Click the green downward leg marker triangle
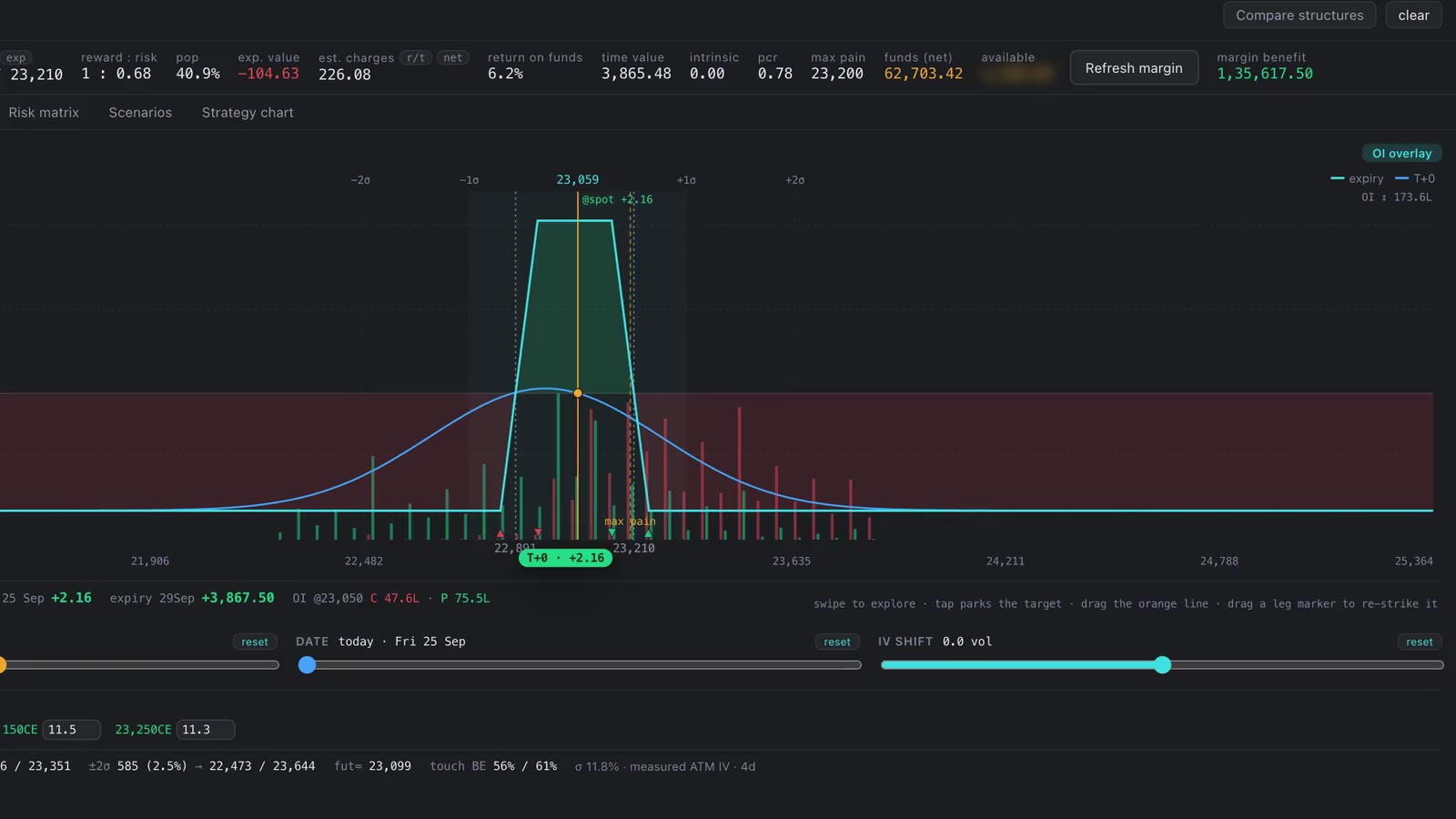 click(x=612, y=532)
